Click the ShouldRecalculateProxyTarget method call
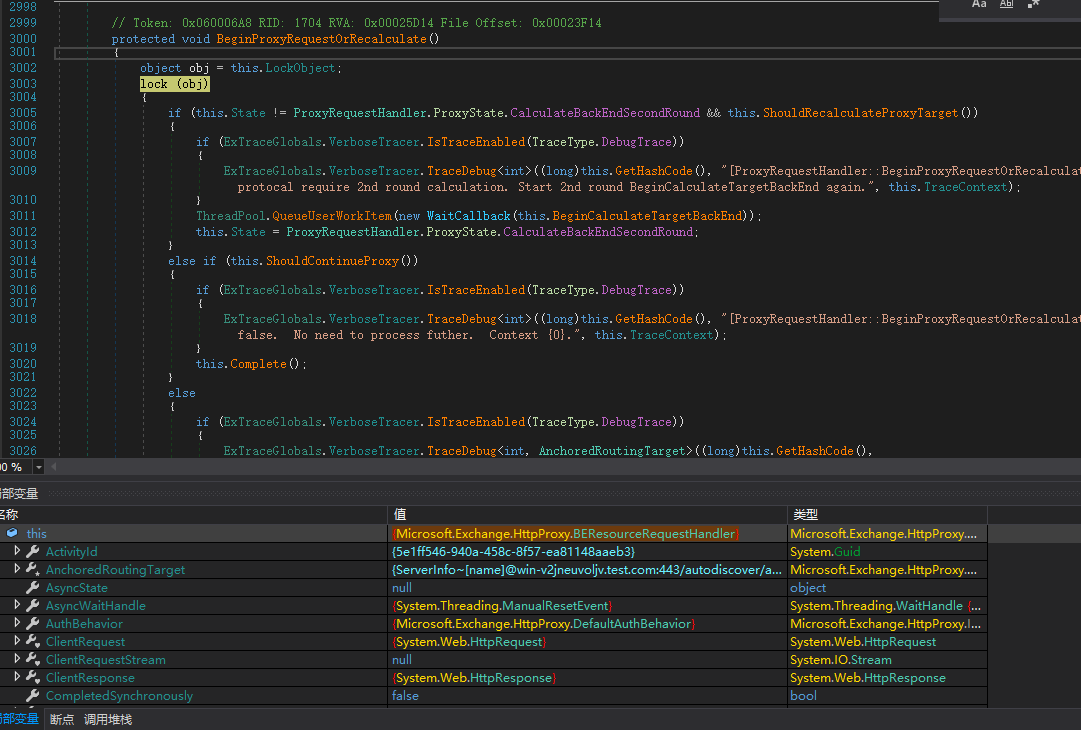Screen dimensions: 1081x730 [860, 112]
